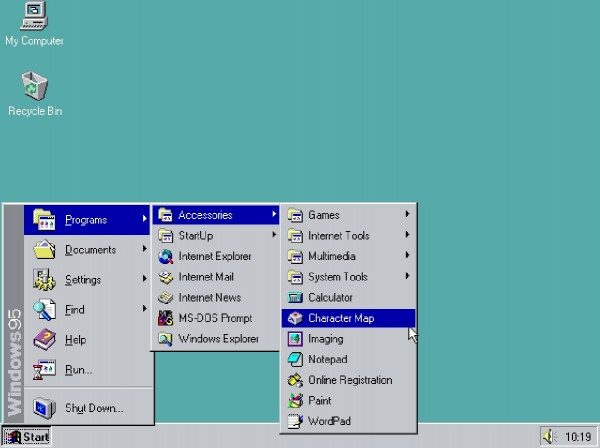The width and height of the screenshot is (600, 448).
Task: Click the Find magnifier icon
Action: pos(44,310)
